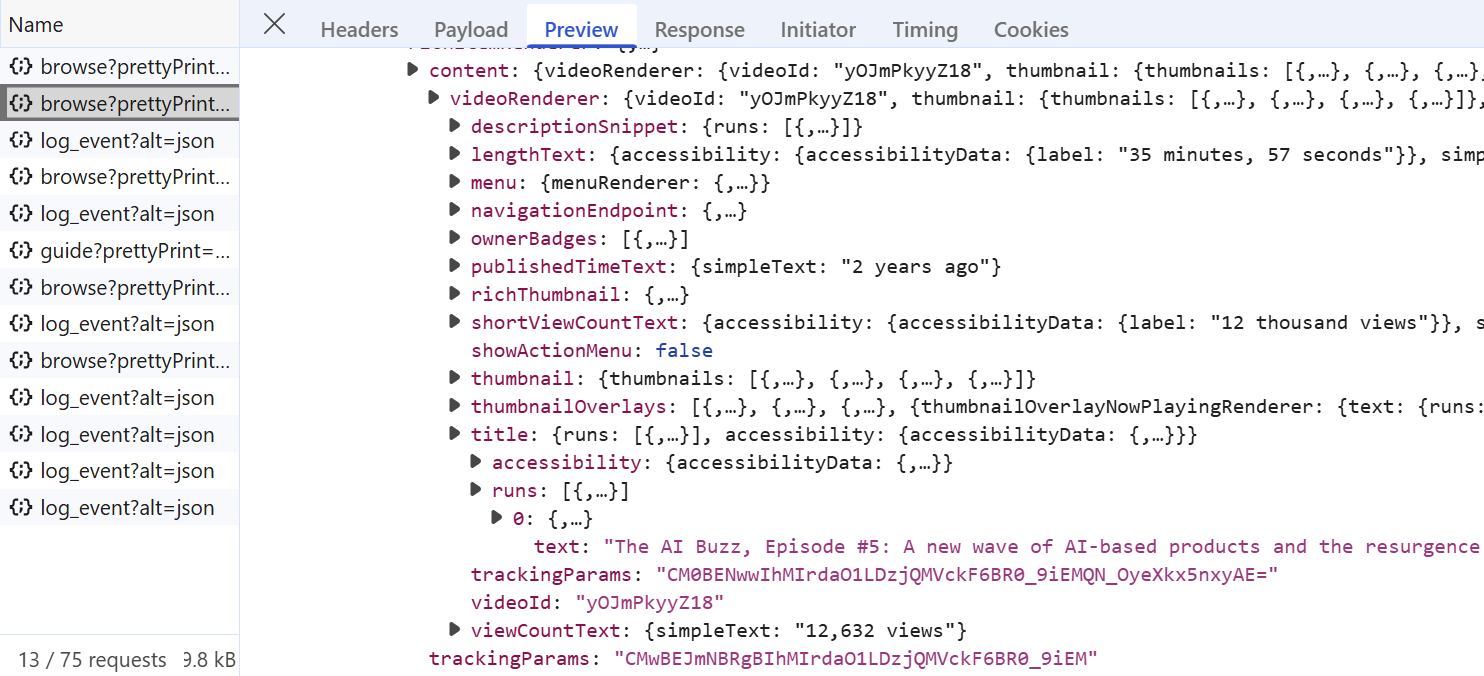Collapse the videoRenderer node

pos(434,98)
